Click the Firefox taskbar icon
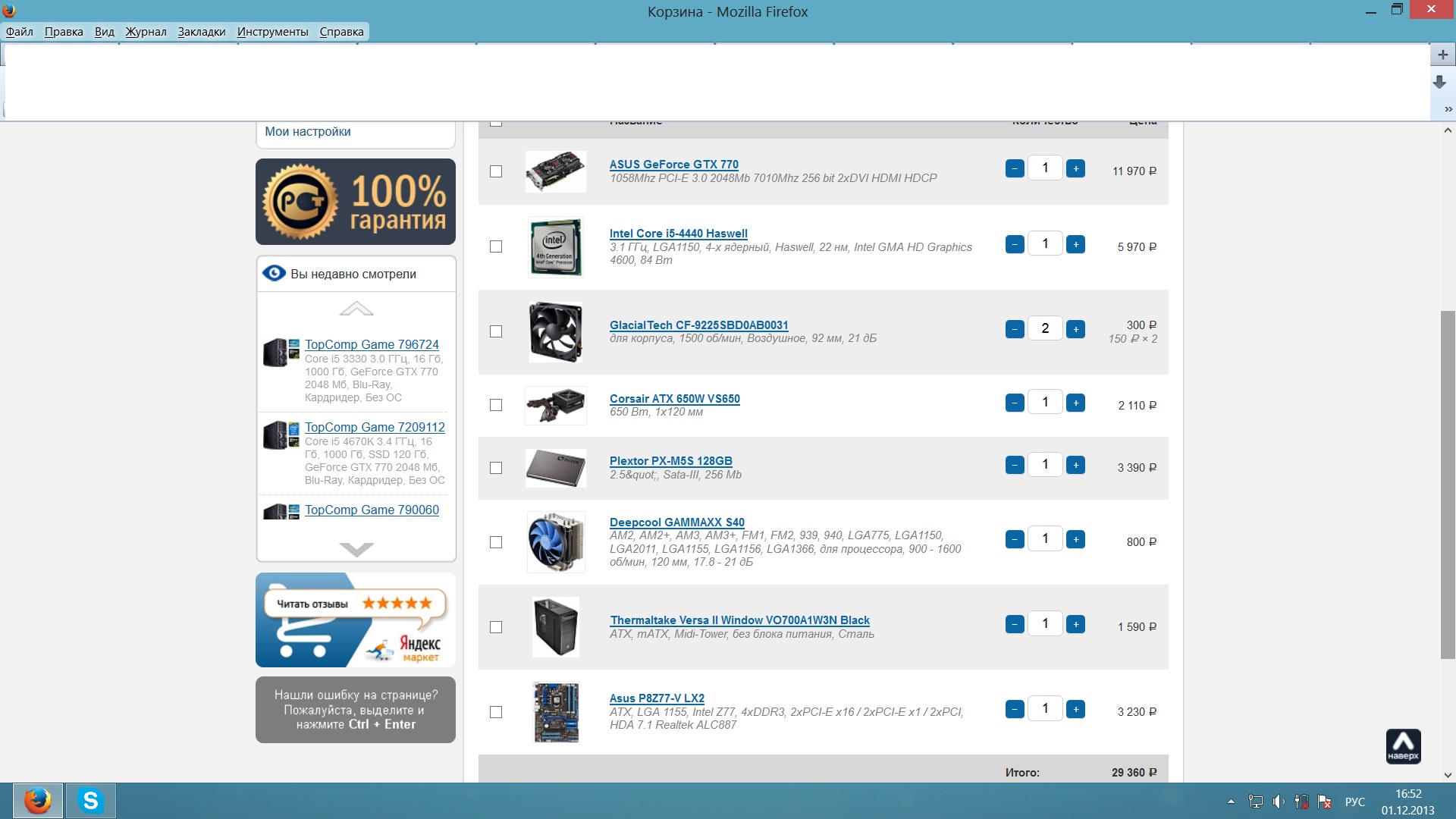 click(x=37, y=801)
